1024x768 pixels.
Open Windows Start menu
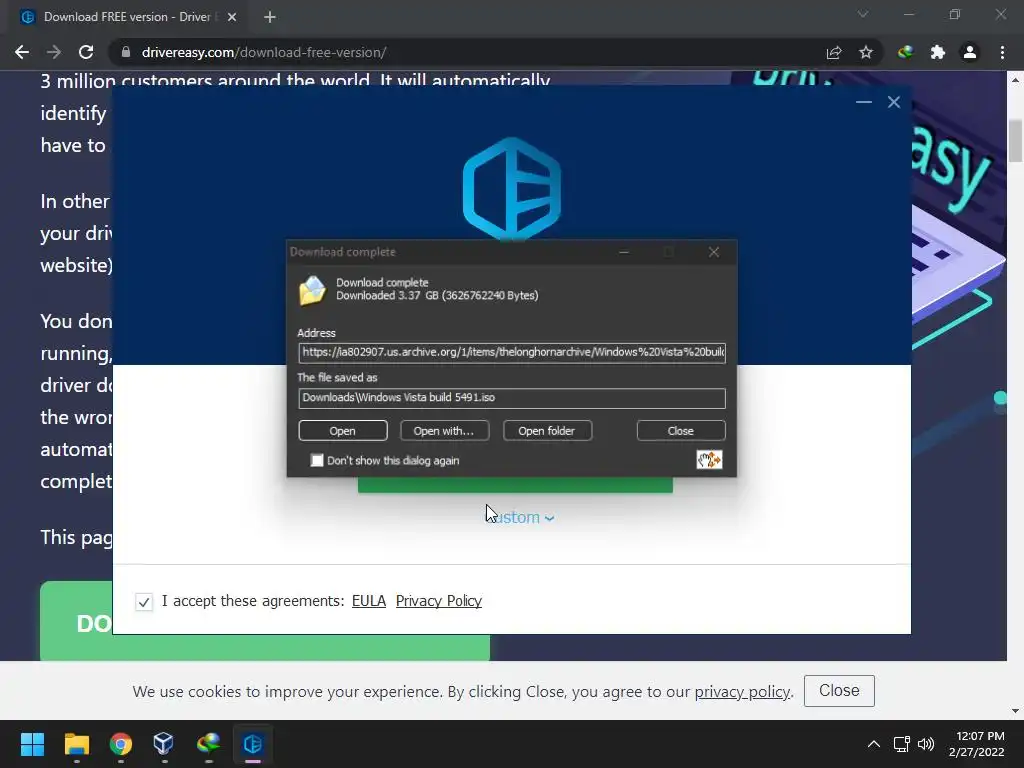click(32, 744)
